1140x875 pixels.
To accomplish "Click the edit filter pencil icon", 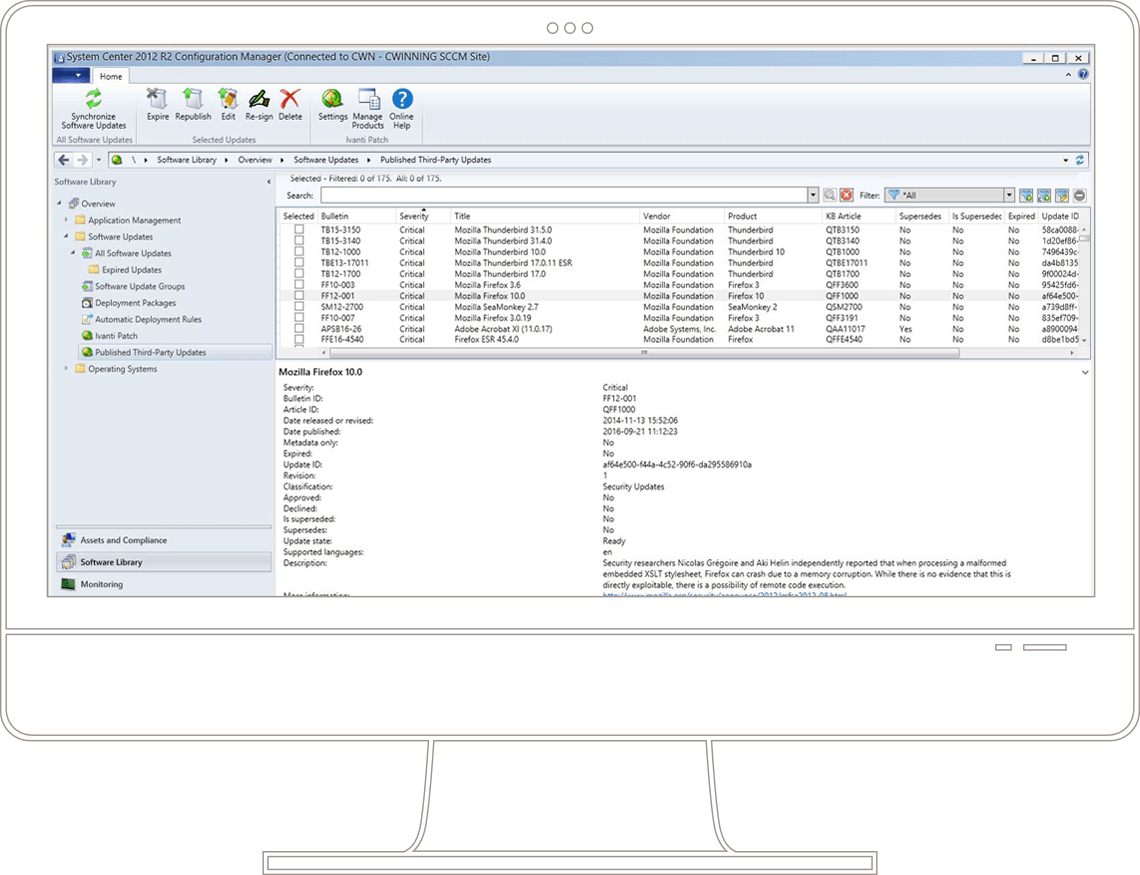I will tap(1061, 195).
